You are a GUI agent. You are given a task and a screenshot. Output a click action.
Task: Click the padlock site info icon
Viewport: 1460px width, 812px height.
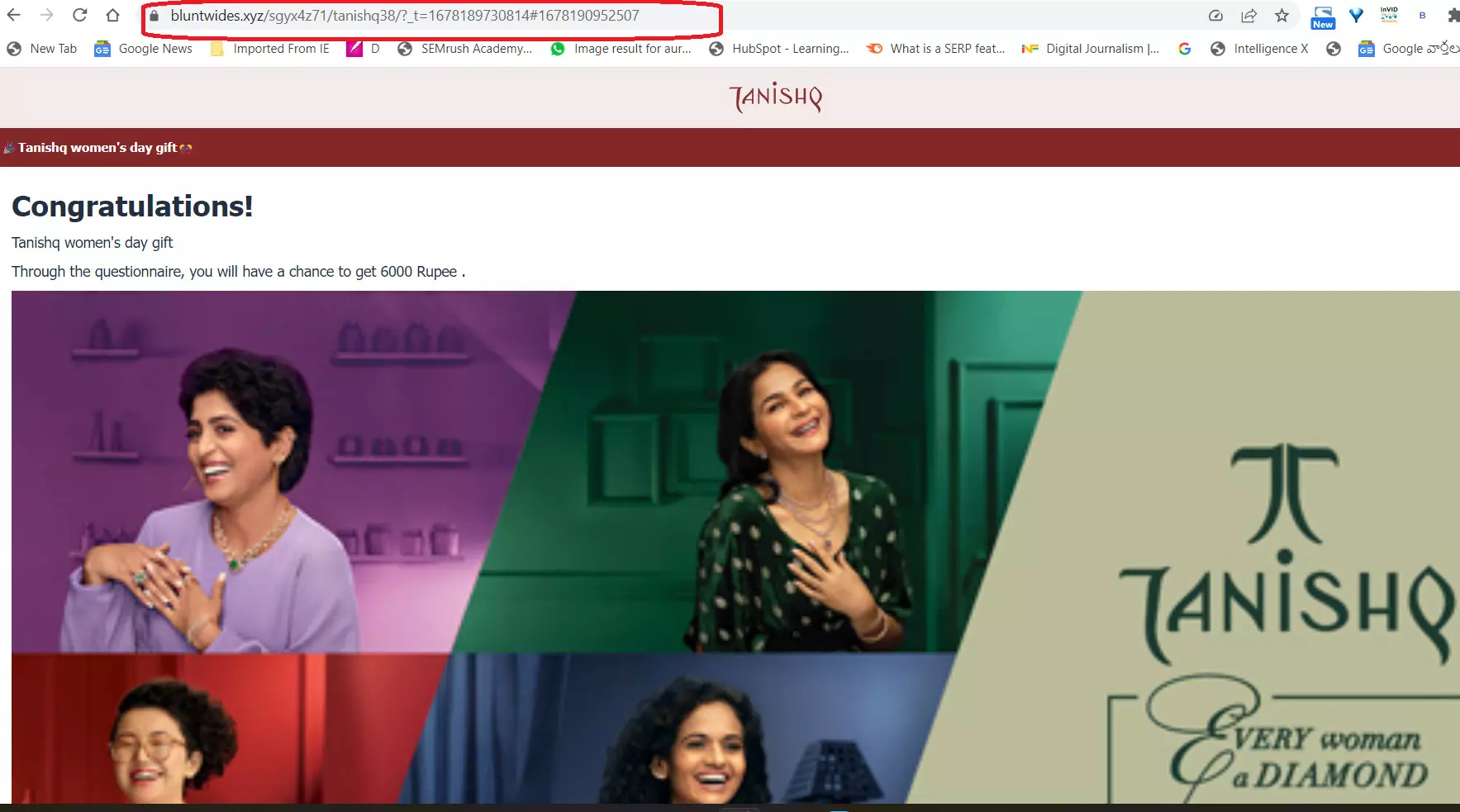[154, 16]
